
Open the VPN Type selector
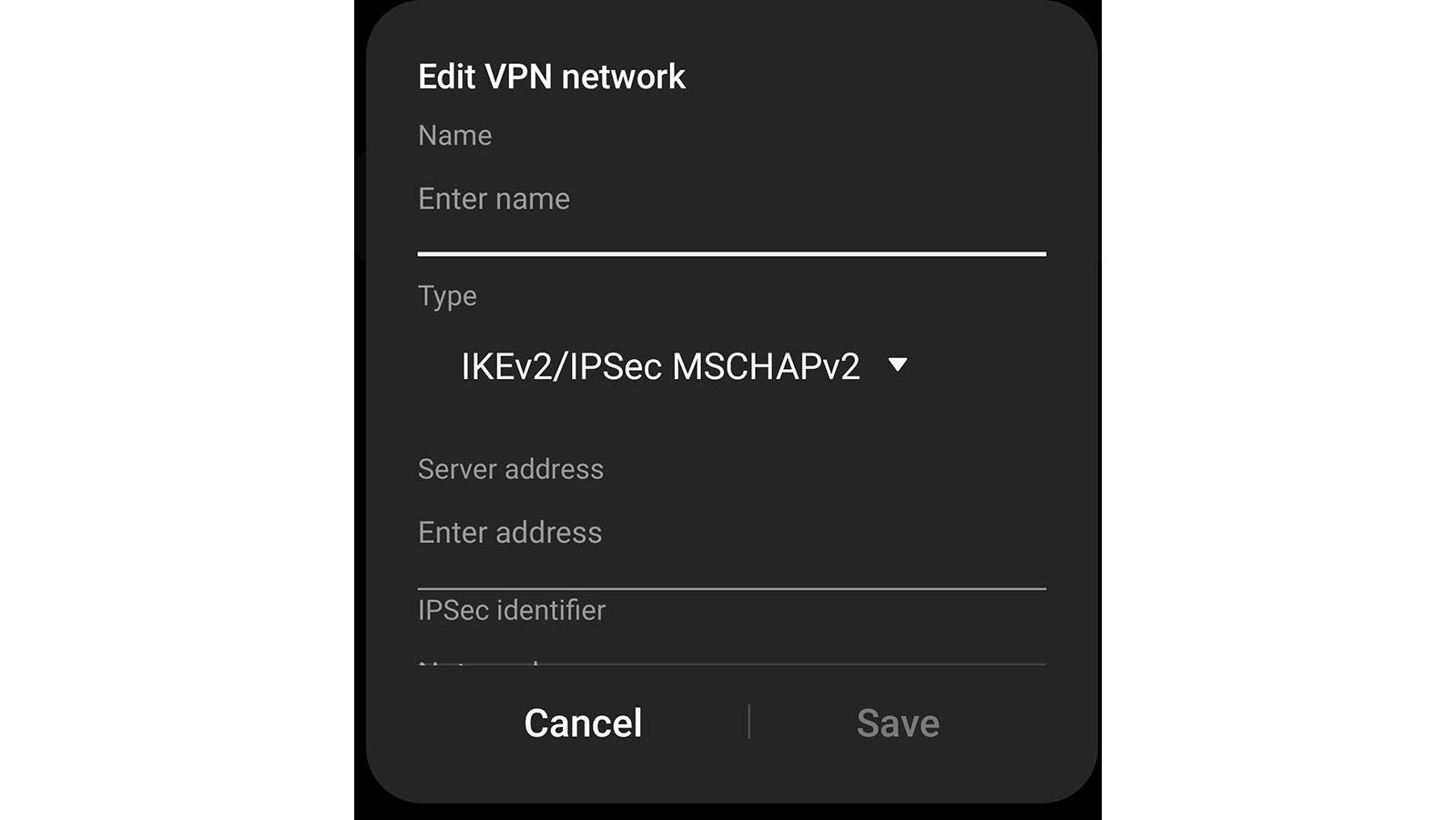(x=685, y=366)
